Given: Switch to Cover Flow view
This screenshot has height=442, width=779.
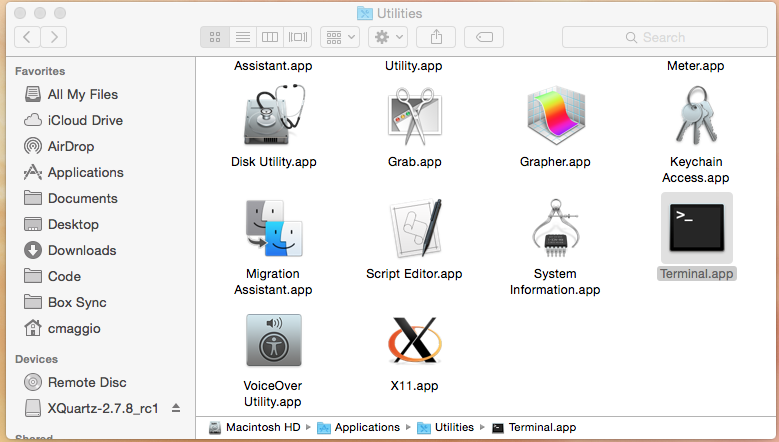Looking at the screenshot, I should (x=298, y=37).
